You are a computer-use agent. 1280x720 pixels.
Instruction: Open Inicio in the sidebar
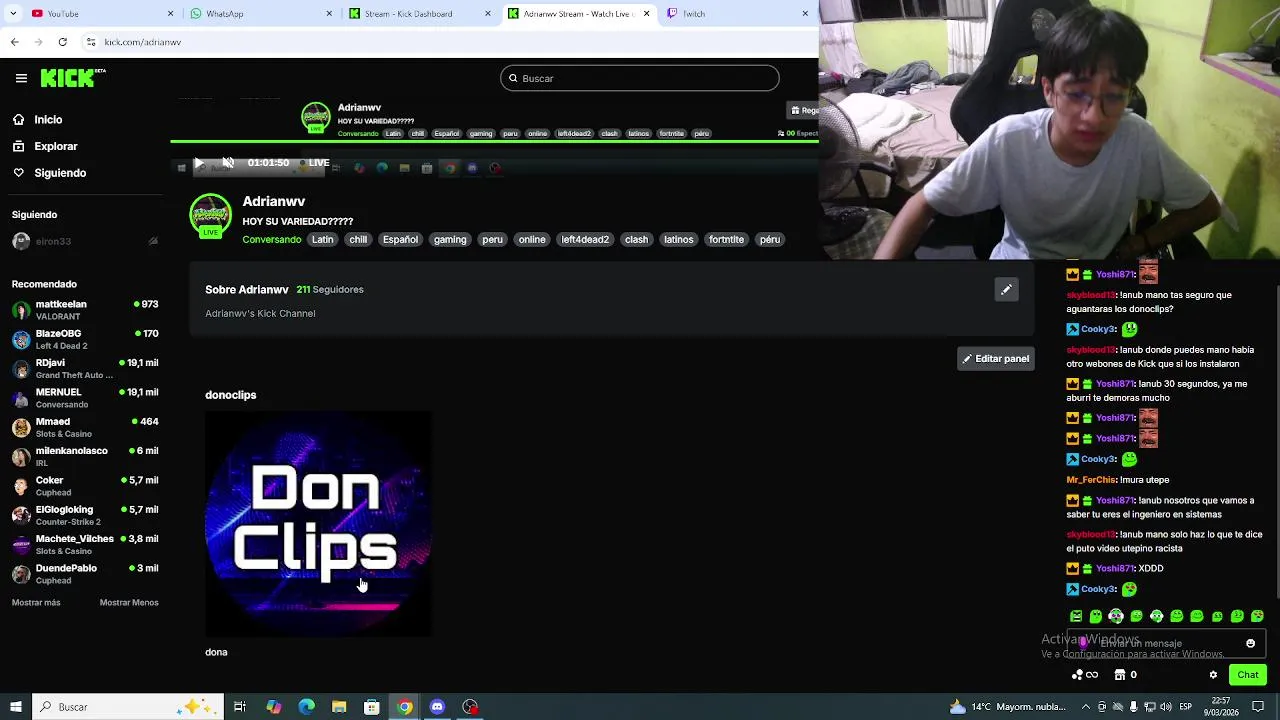48,120
